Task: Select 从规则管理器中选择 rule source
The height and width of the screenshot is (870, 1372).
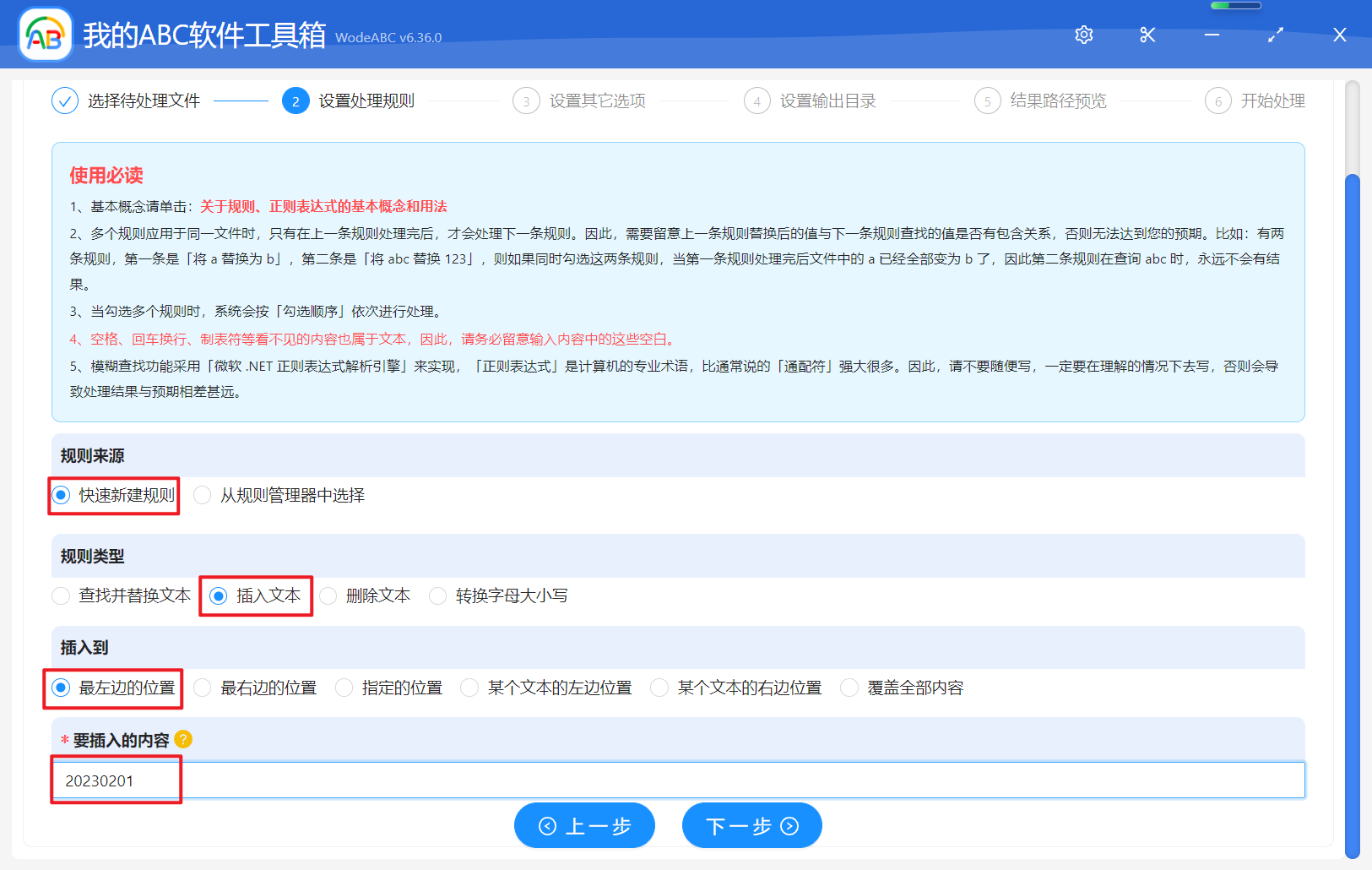Action: pyautogui.click(x=202, y=495)
